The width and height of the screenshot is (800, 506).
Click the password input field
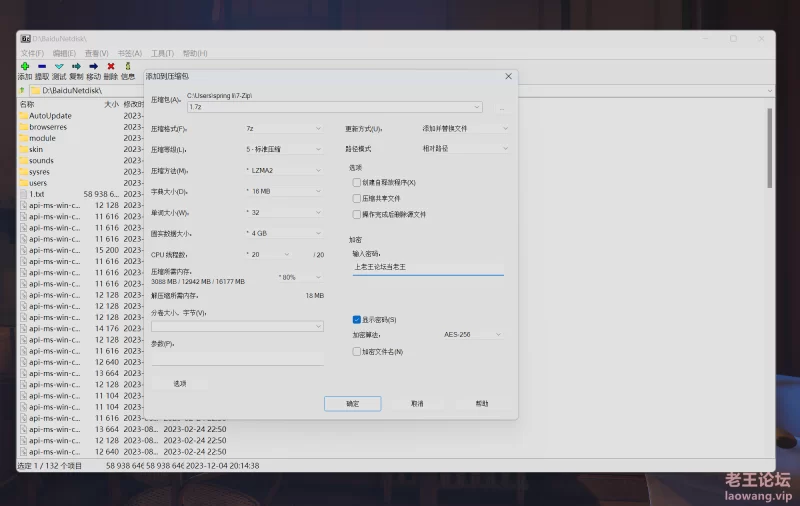pos(428,267)
